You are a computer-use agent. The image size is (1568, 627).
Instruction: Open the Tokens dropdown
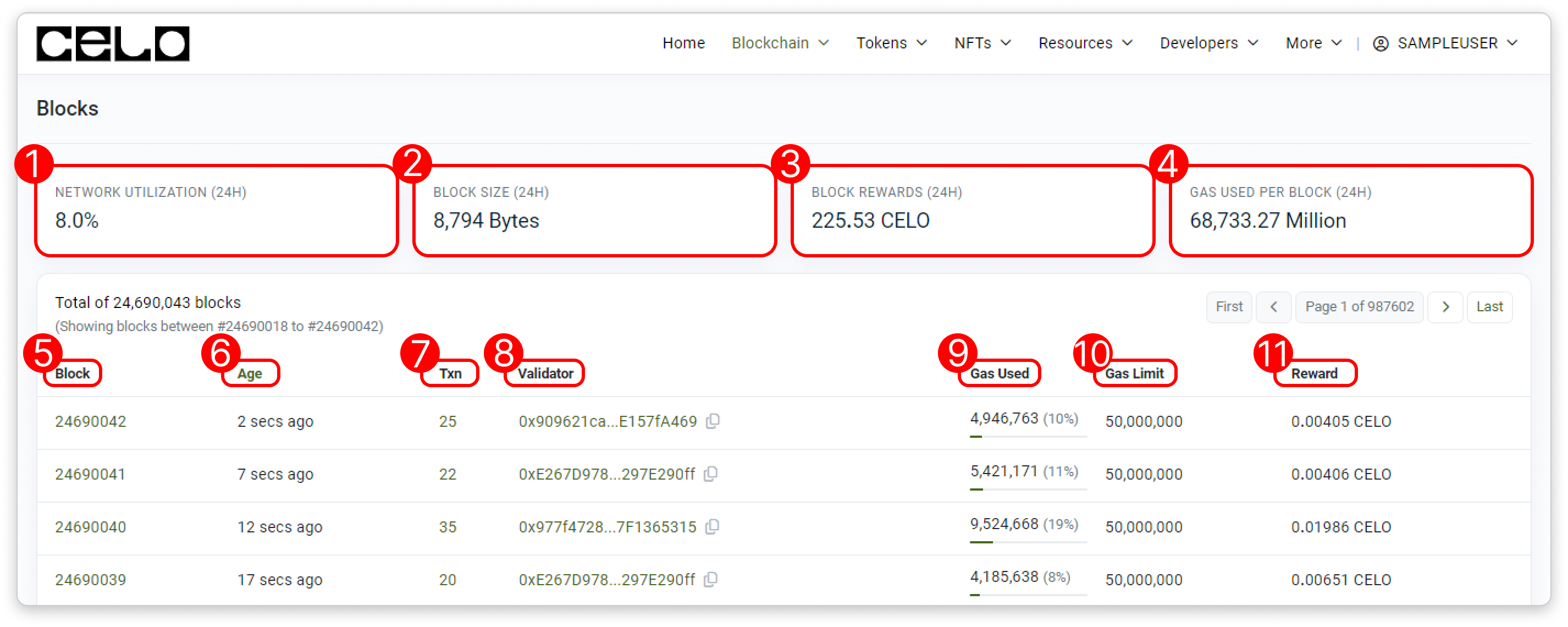coord(891,43)
